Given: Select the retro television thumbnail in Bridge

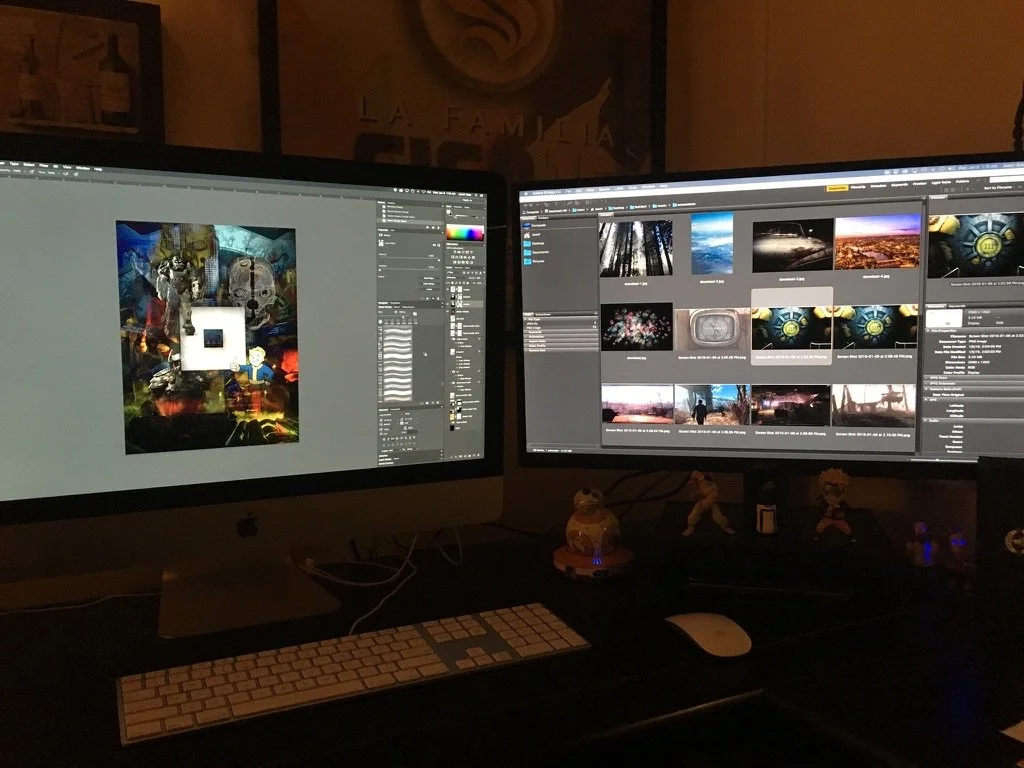Looking at the screenshot, I should pyautogui.click(x=712, y=330).
